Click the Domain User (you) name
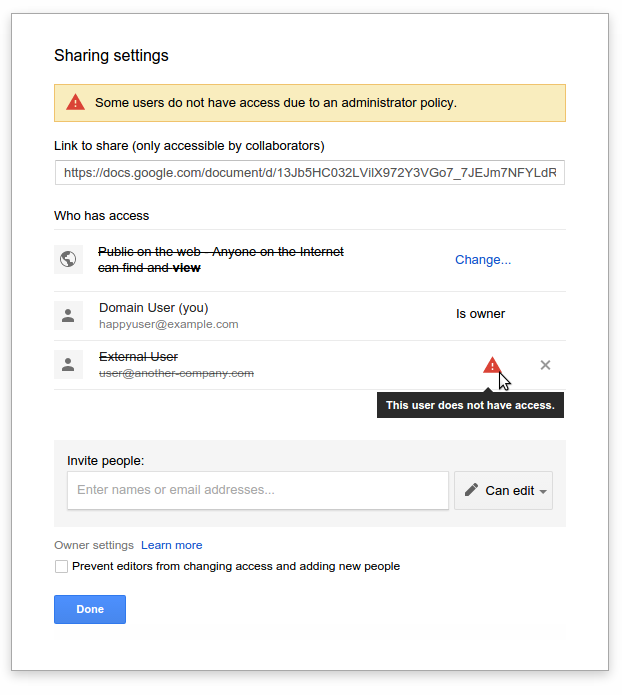Image resolution: width=622 pixels, height=695 pixels. tap(153, 308)
